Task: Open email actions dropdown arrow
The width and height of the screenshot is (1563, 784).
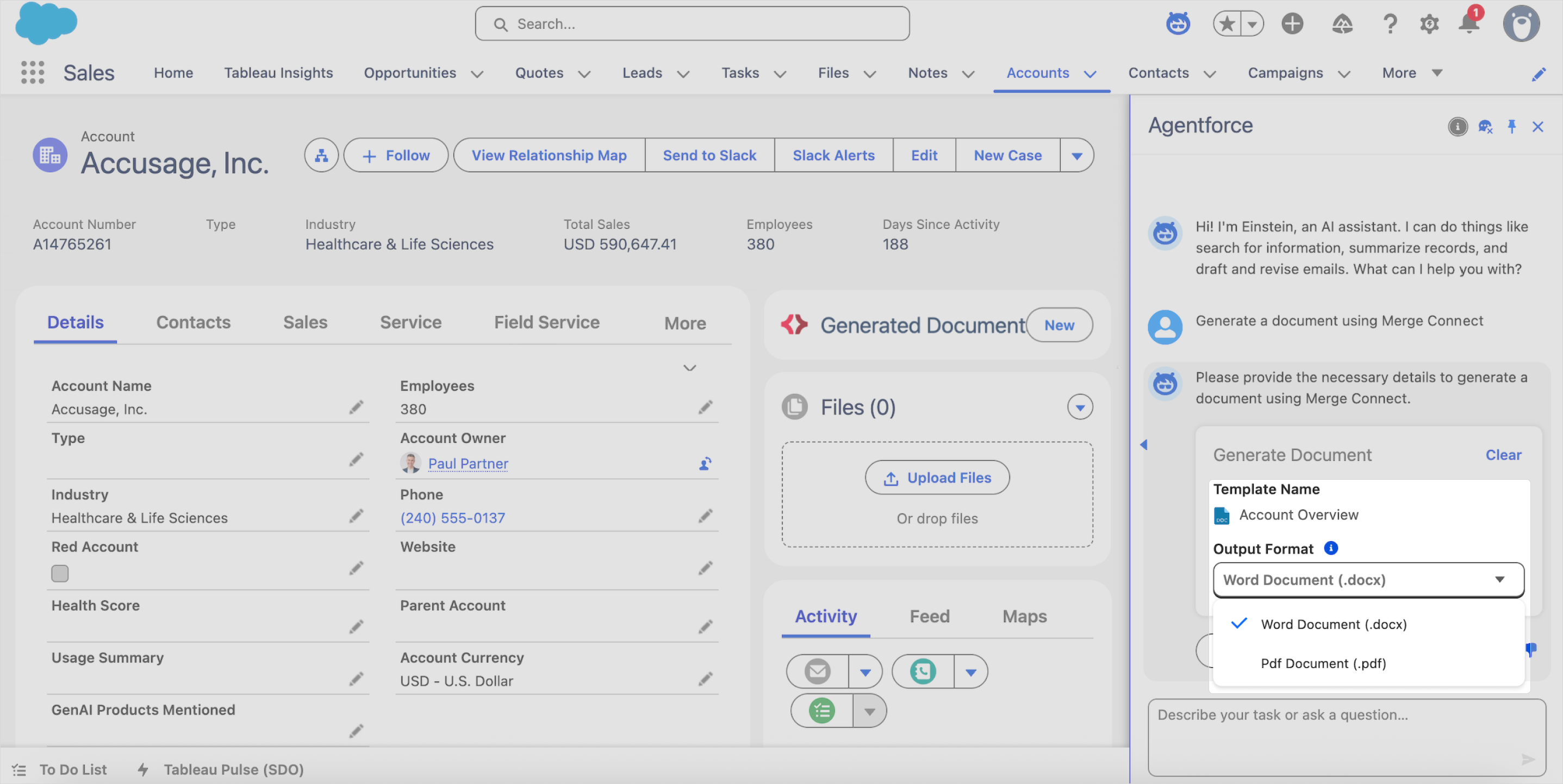Action: [865, 672]
